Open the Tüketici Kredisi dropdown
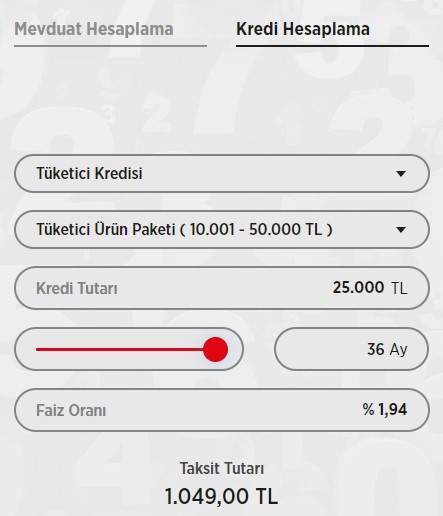 coord(222,173)
